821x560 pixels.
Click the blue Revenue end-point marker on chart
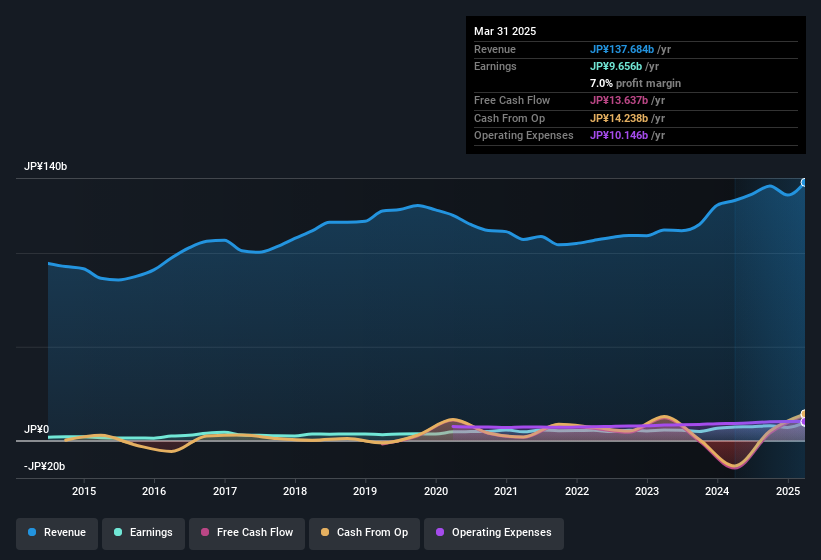point(805,182)
